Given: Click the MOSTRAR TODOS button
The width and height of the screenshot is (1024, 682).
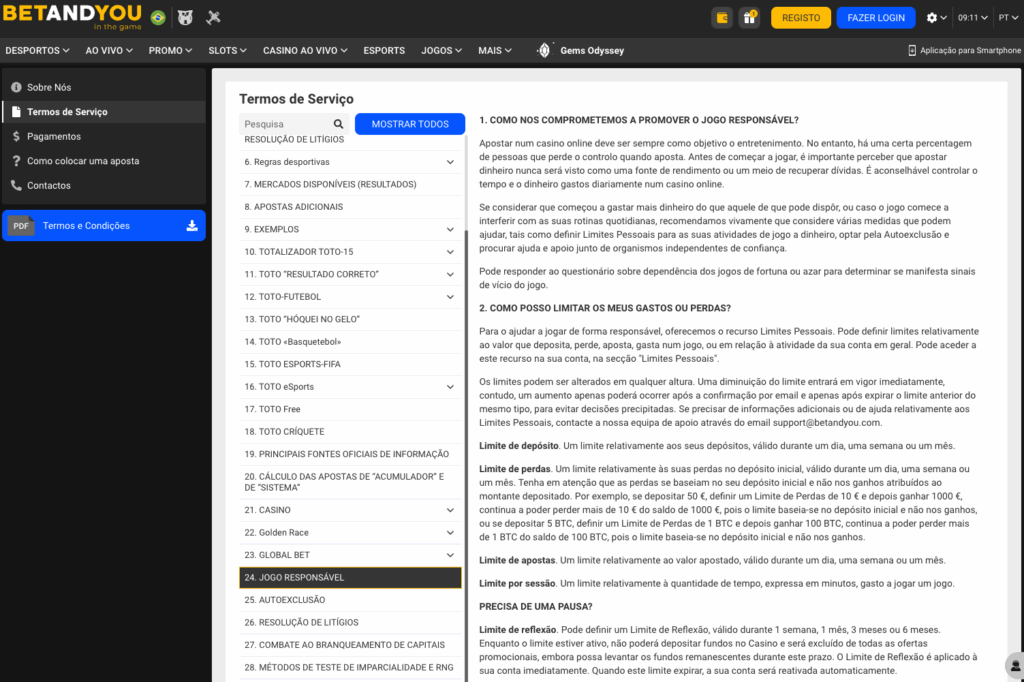Looking at the screenshot, I should pos(410,124).
